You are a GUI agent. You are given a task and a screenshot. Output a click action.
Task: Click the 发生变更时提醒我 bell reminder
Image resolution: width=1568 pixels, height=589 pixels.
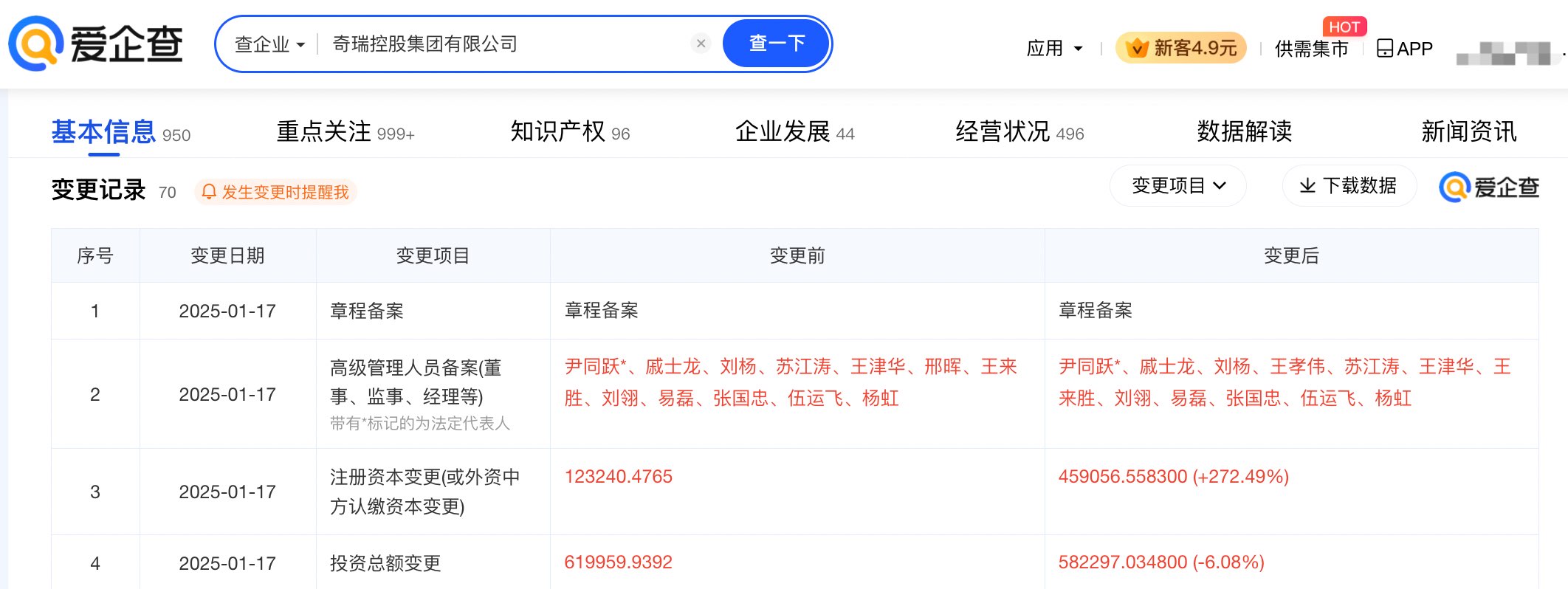click(275, 192)
